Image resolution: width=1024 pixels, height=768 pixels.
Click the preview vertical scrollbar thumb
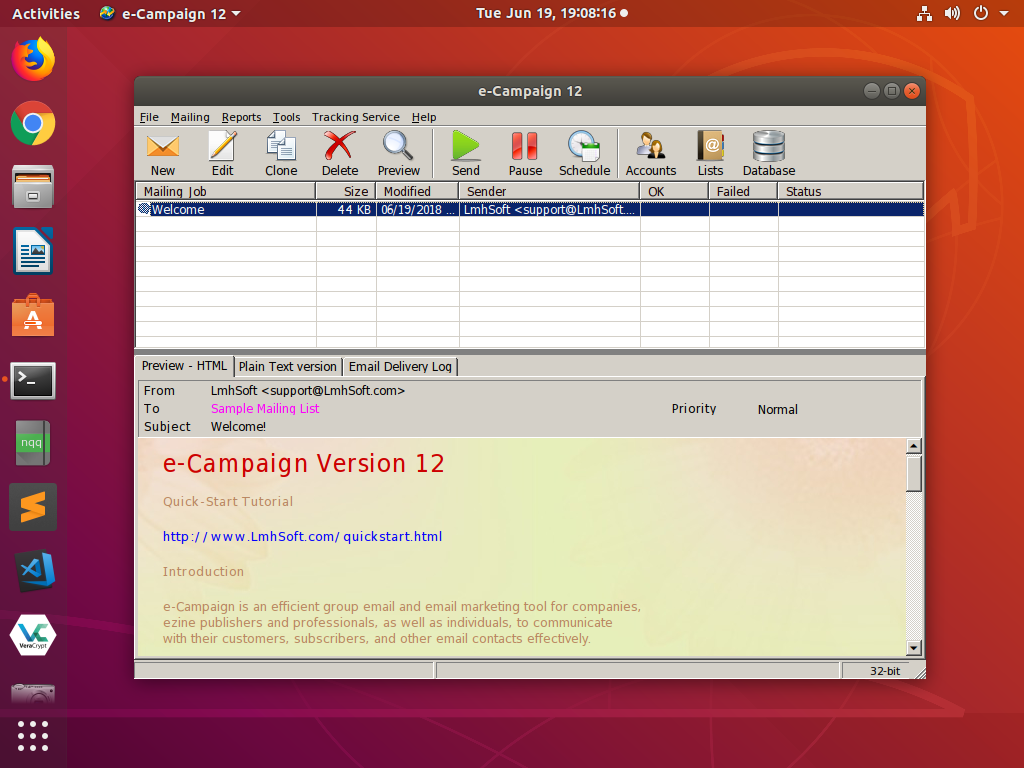[x=914, y=473]
